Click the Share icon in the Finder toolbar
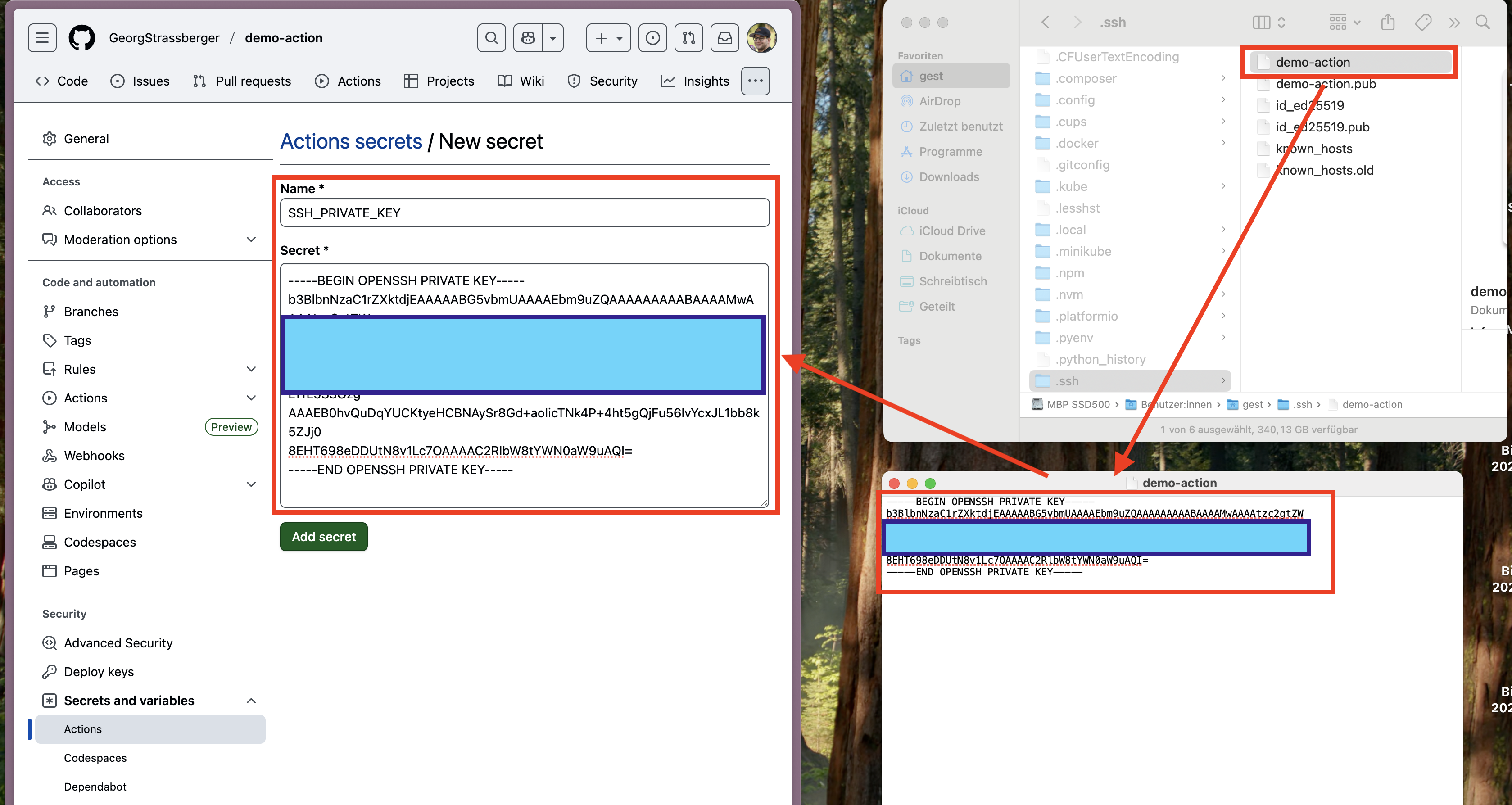Image resolution: width=1512 pixels, height=805 pixels. click(x=1388, y=23)
